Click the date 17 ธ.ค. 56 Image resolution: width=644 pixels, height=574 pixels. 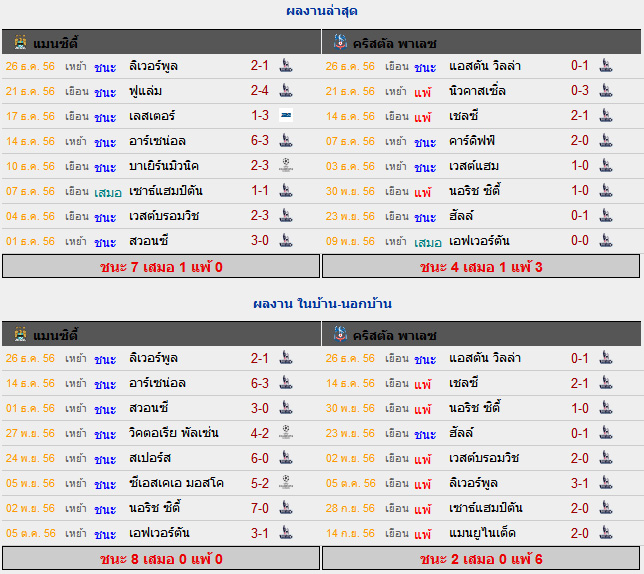[30, 116]
